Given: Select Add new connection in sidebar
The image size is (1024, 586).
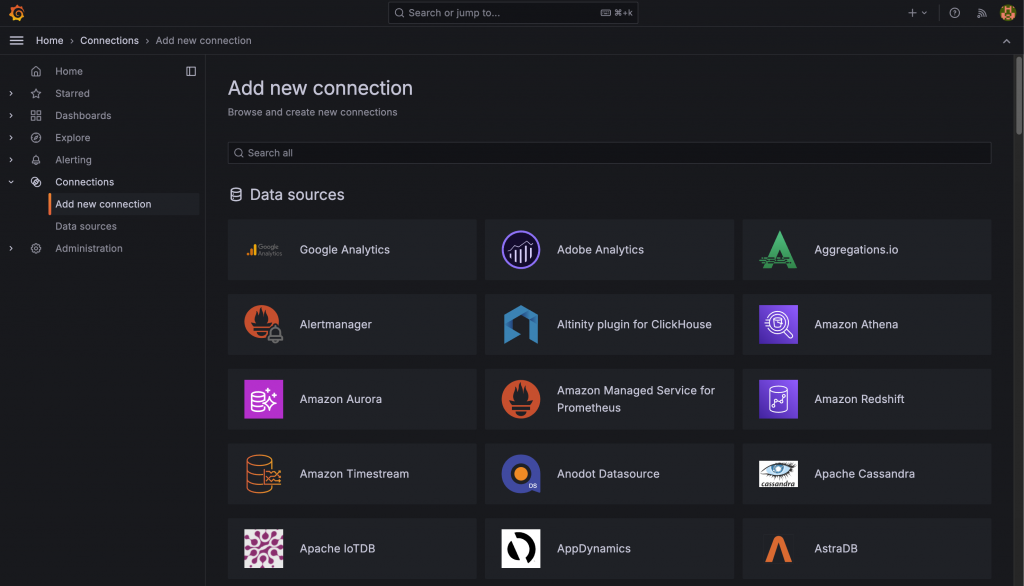Looking at the screenshot, I should pyautogui.click(x=124, y=204).
